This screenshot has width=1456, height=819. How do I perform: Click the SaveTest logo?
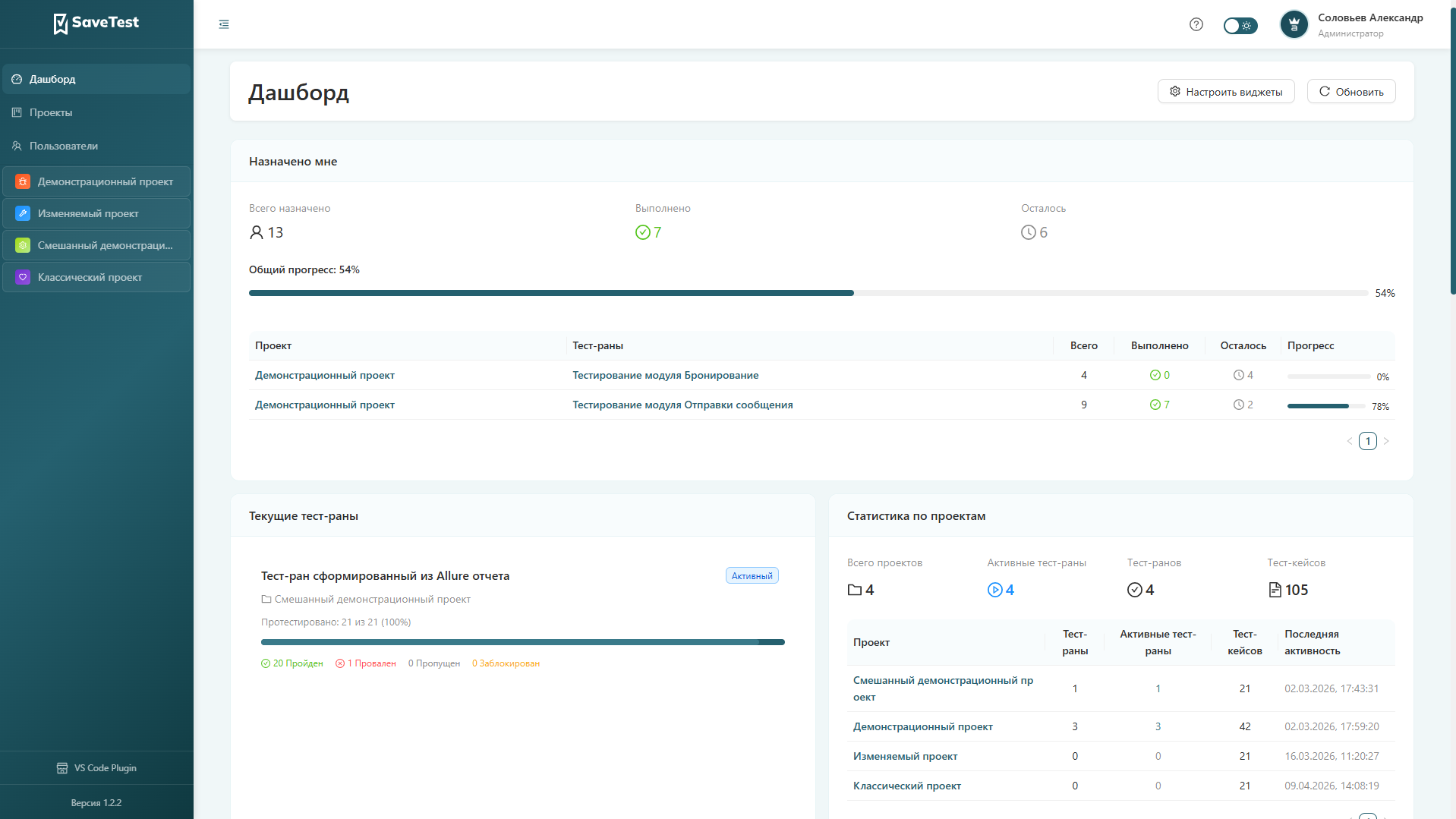(96, 23)
